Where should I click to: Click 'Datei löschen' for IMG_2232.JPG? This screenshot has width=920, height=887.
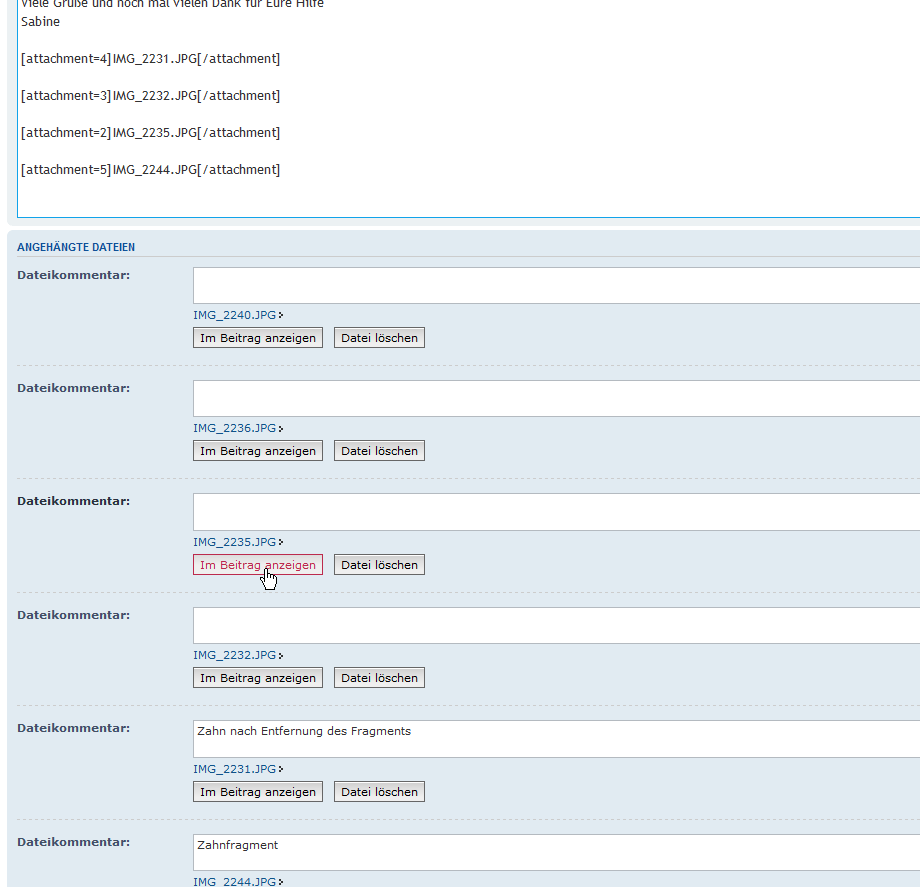pos(379,678)
